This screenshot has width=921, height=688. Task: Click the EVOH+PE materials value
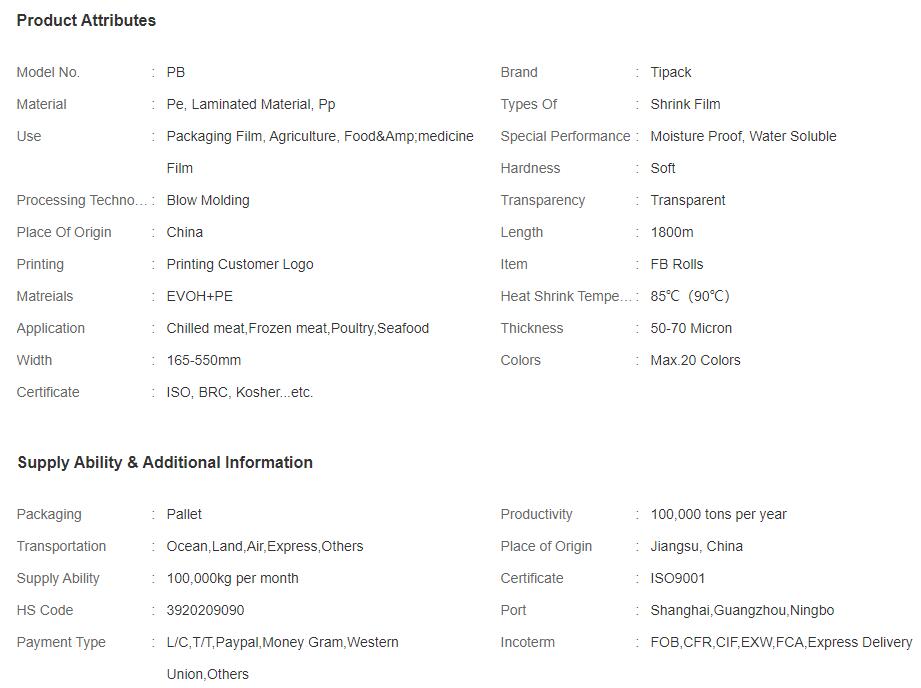[200, 296]
